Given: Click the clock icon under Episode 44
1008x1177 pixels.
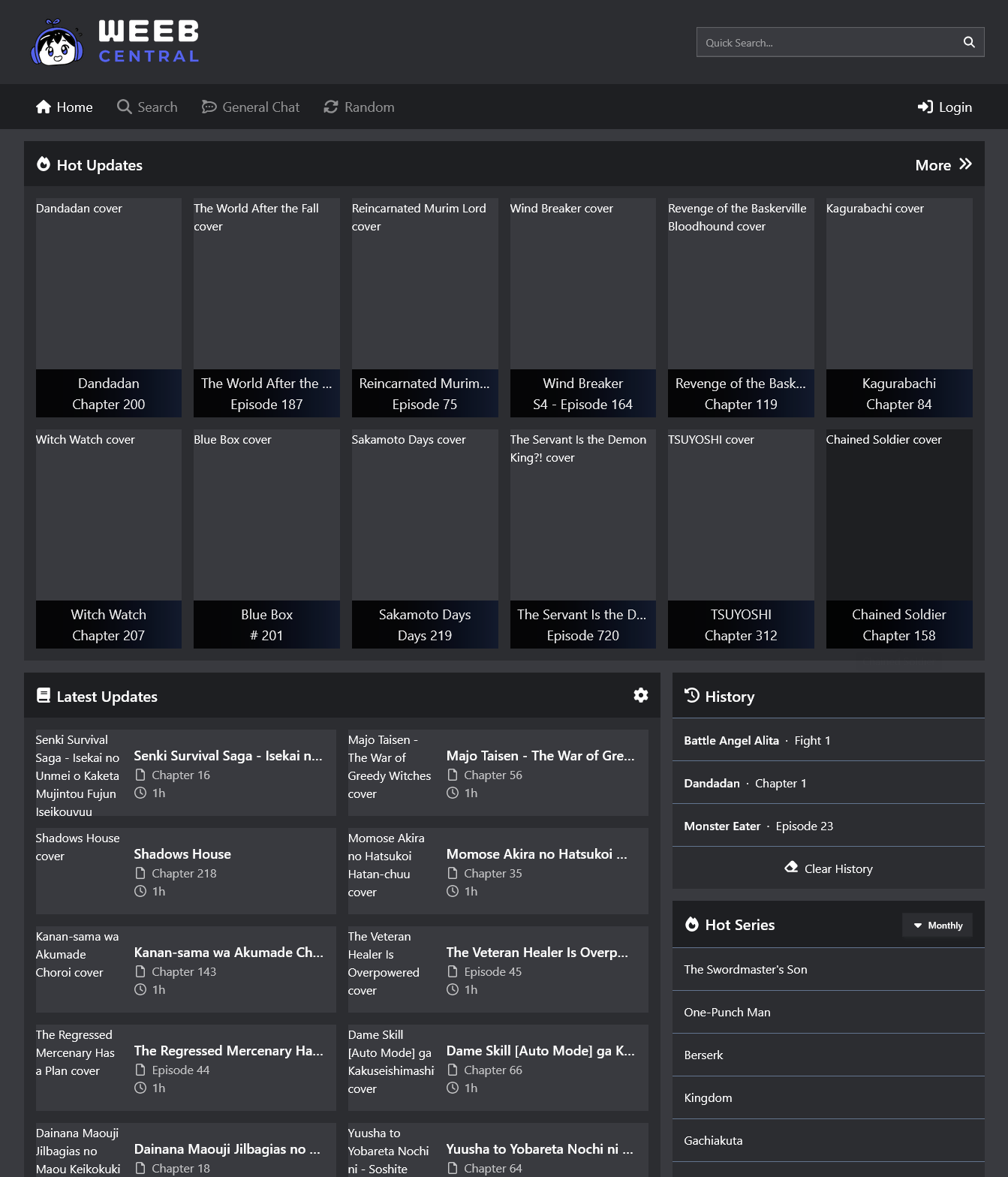Looking at the screenshot, I should [x=140, y=1088].
